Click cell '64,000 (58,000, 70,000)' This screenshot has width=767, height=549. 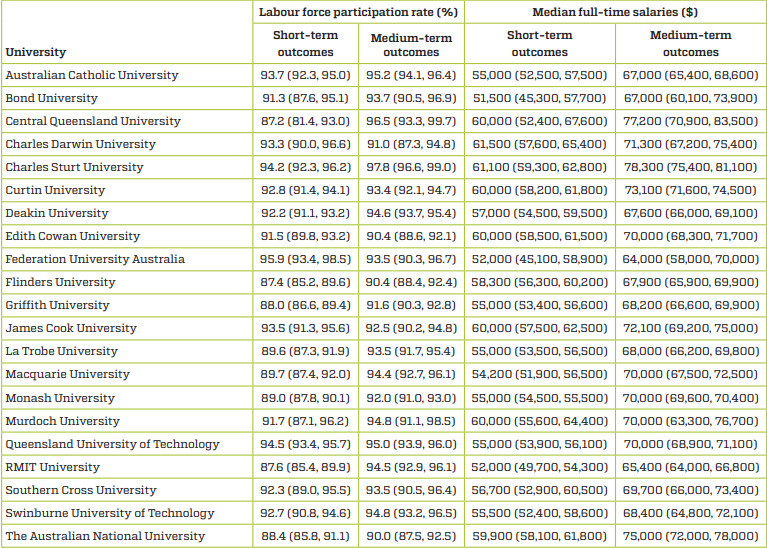tap(691, 259)
